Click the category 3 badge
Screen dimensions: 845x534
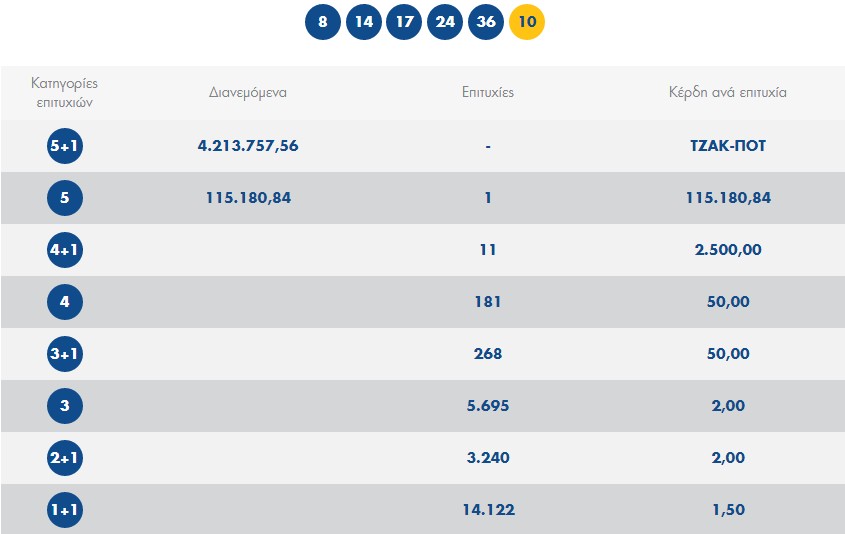(x=65, y=406)
